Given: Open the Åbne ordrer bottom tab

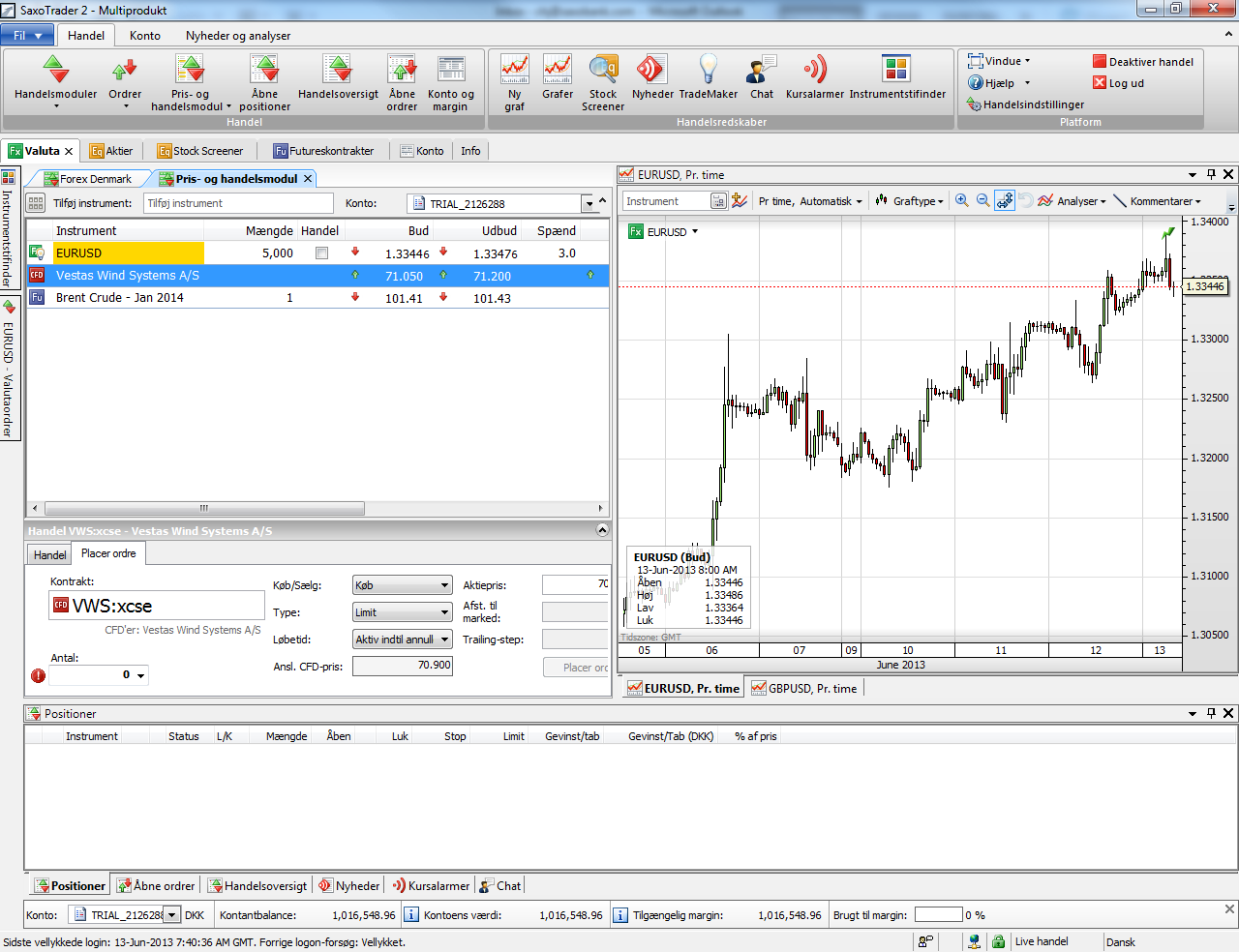Looking at the screenshot, I should tap(156, 885).
